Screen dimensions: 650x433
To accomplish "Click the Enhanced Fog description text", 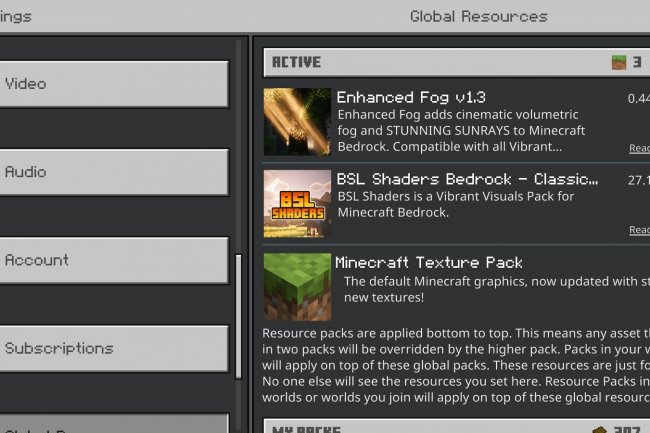I will (x=461, y=131).
